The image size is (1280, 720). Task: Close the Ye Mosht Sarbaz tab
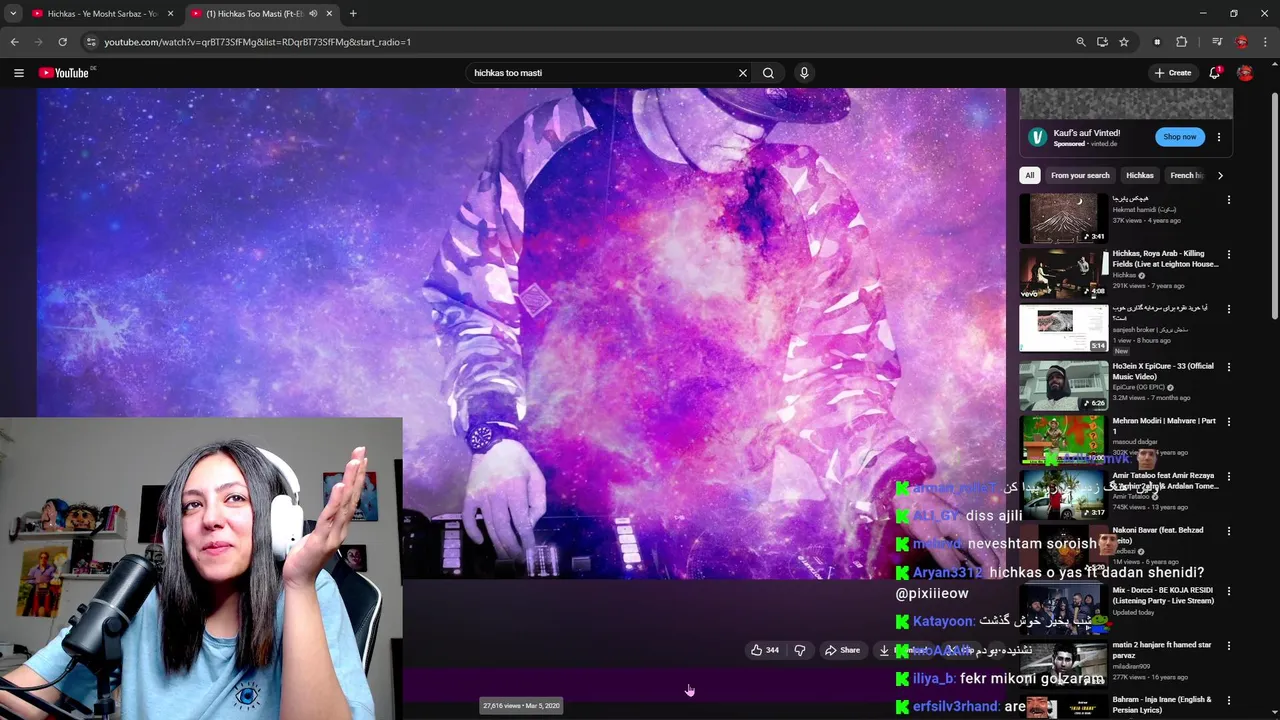pos(170,14)
